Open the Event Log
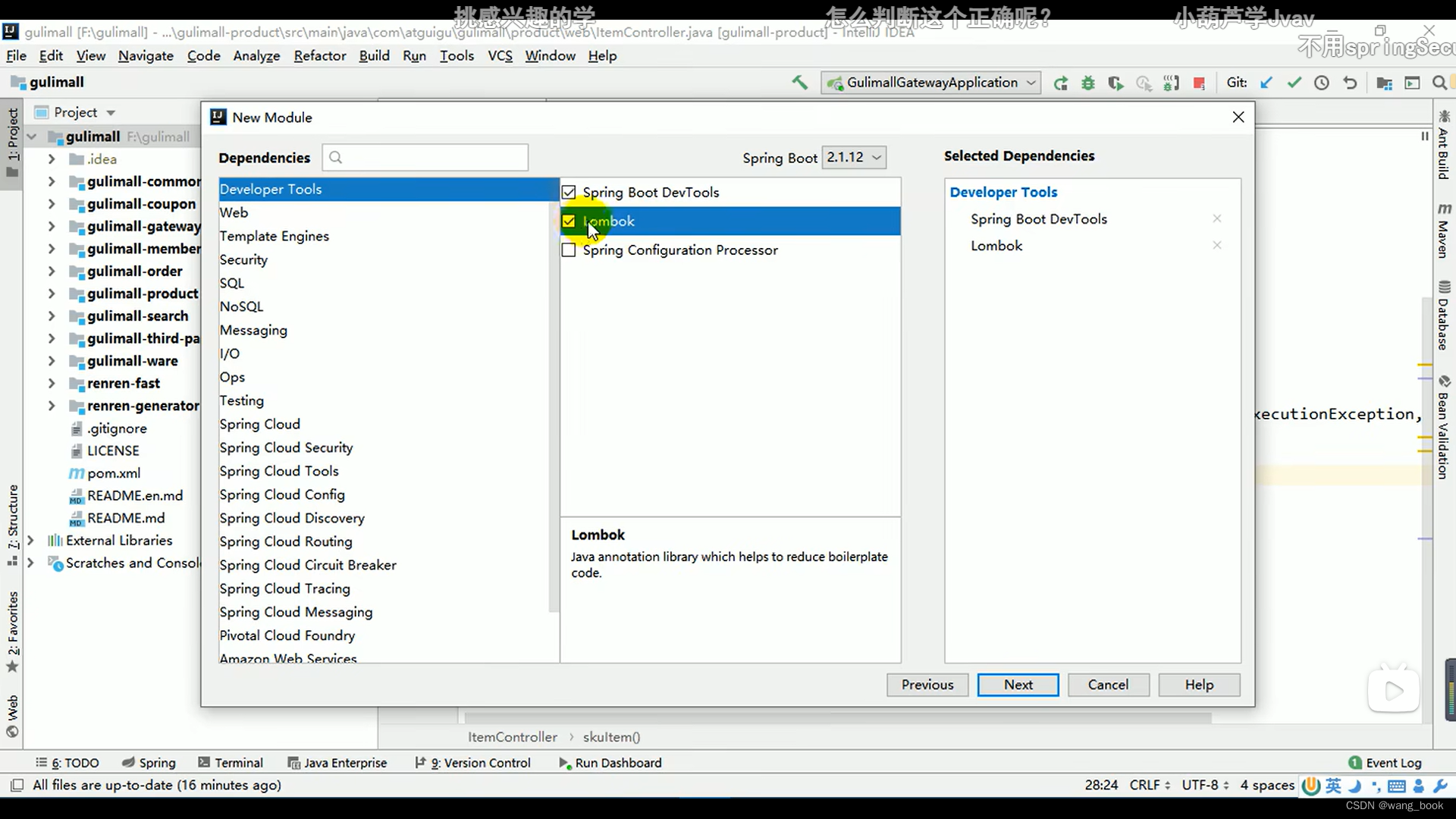This screenshot has width=1456, height=819. tap(1385, 763)
